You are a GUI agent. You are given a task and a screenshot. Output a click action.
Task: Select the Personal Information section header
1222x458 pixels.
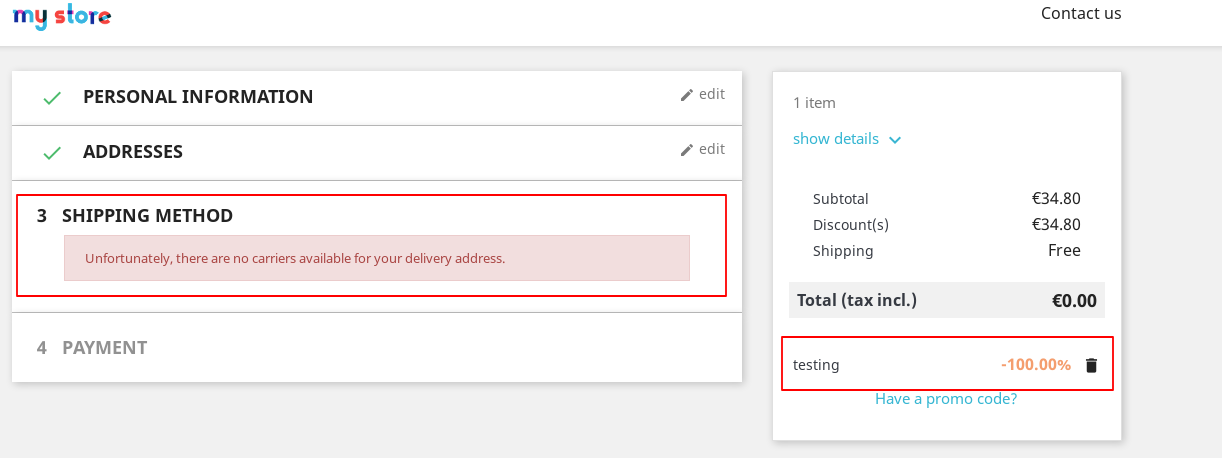pyautogui.click(x=198, y=97)
